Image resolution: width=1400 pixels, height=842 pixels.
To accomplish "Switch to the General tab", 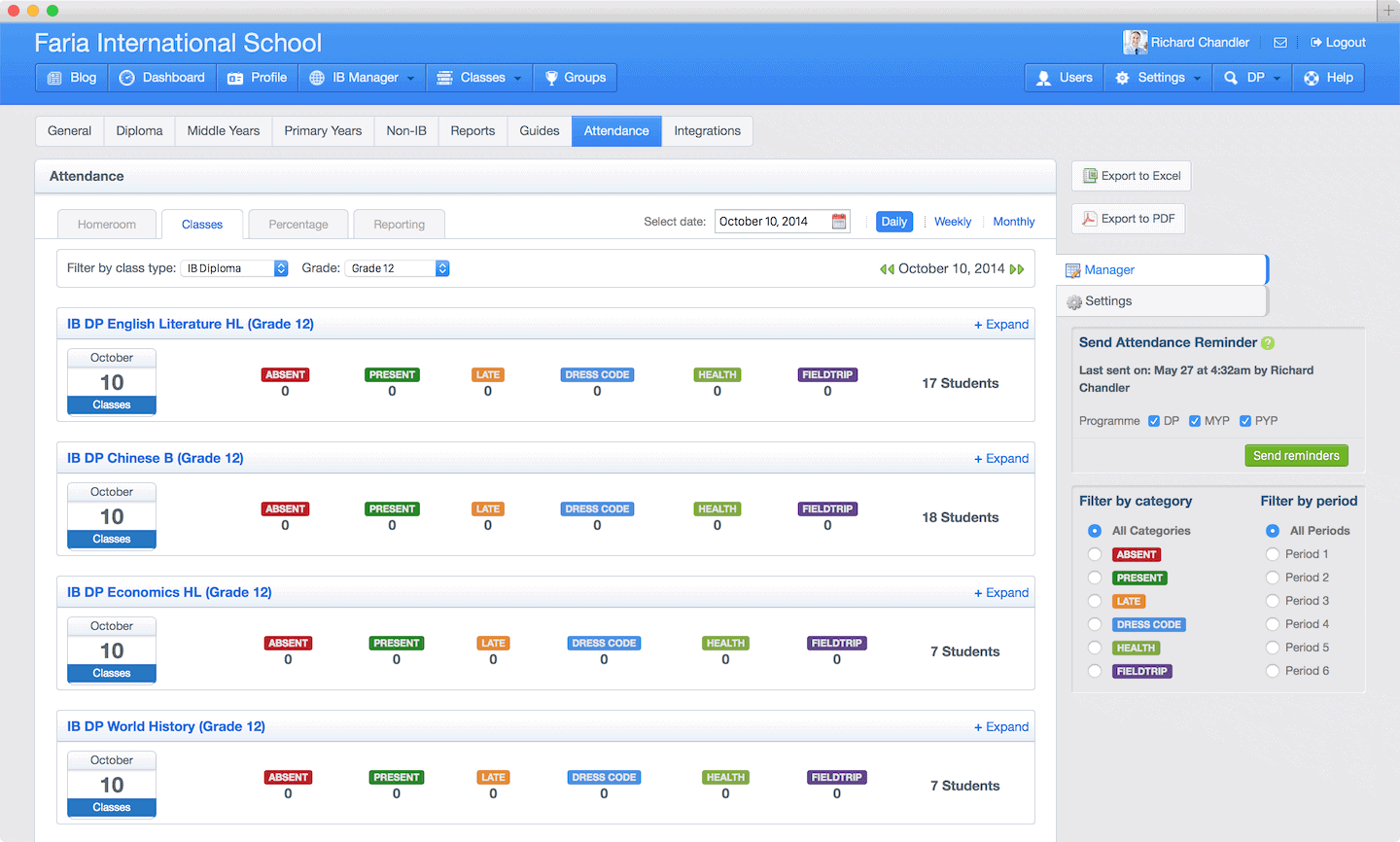I will coord(70,131).
